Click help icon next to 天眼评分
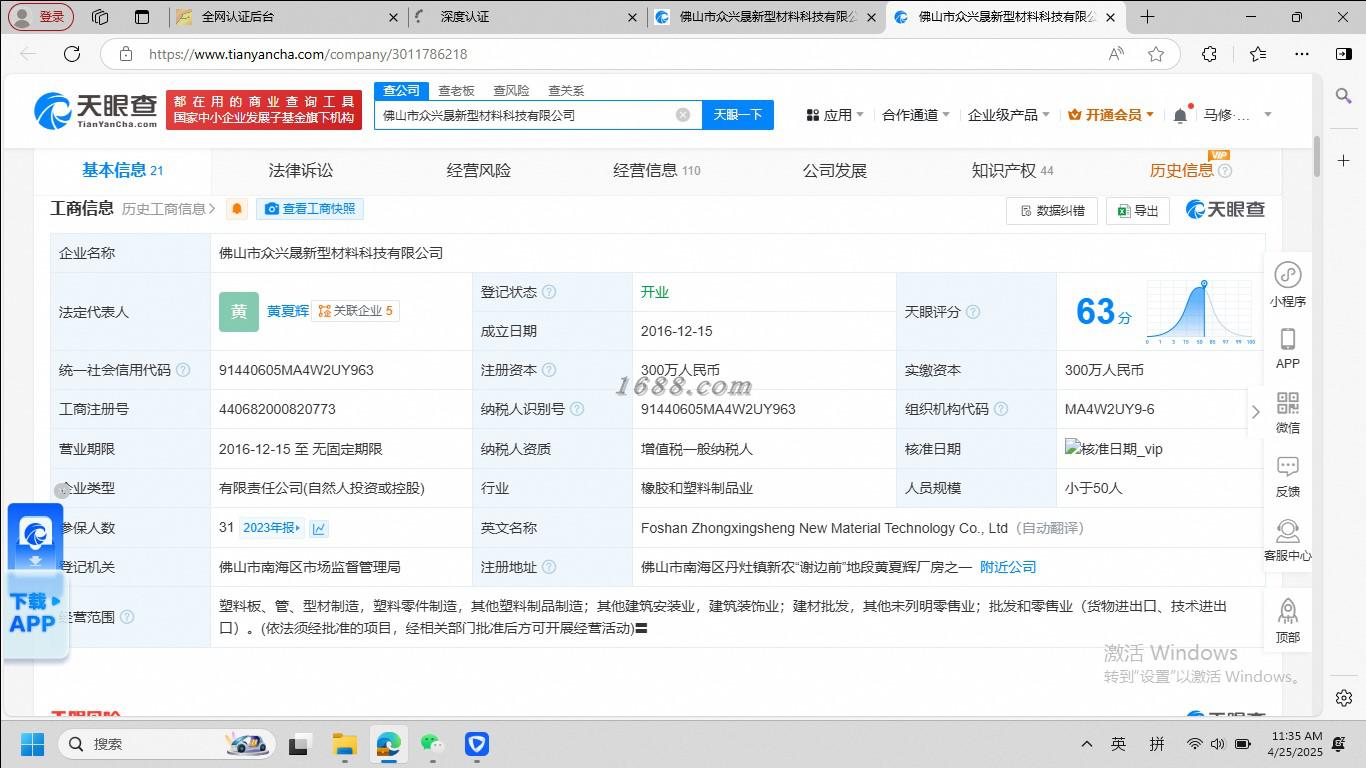Image resolution: width=1366 pixels, height=768 pixels. pyautogui.click(x=973, y=312)
